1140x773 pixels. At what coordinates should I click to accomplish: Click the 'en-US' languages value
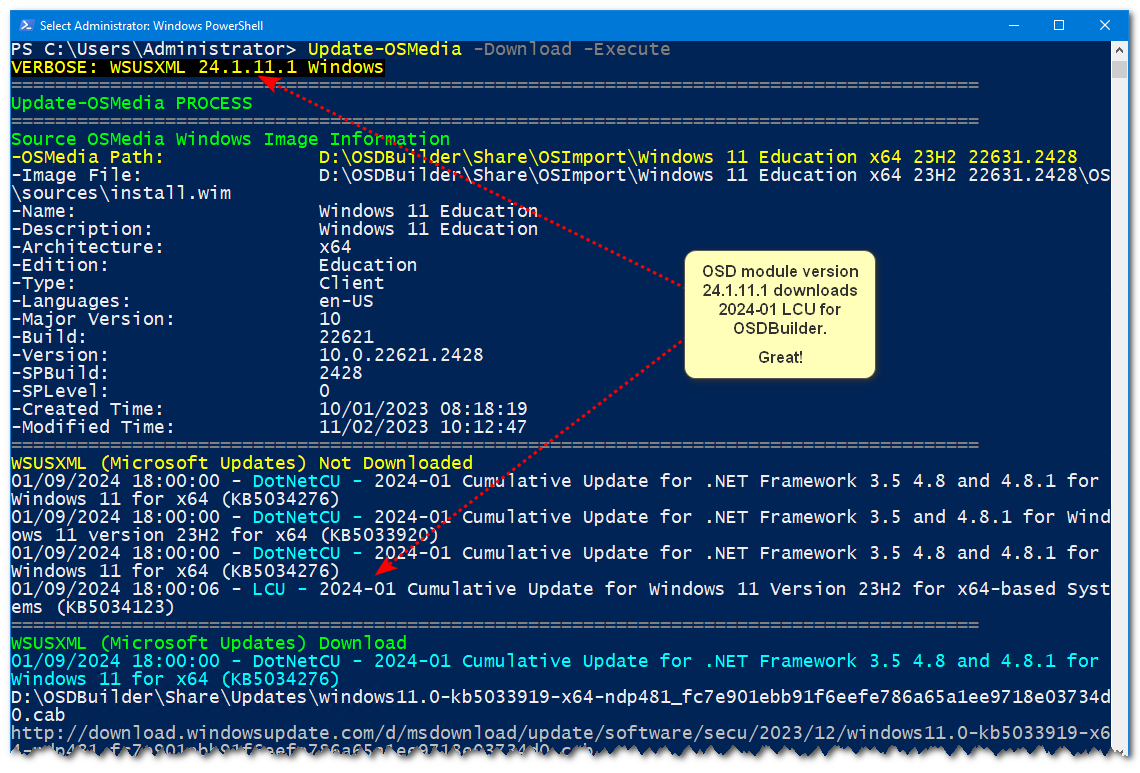pyautogui.click(x=346, y=301)
